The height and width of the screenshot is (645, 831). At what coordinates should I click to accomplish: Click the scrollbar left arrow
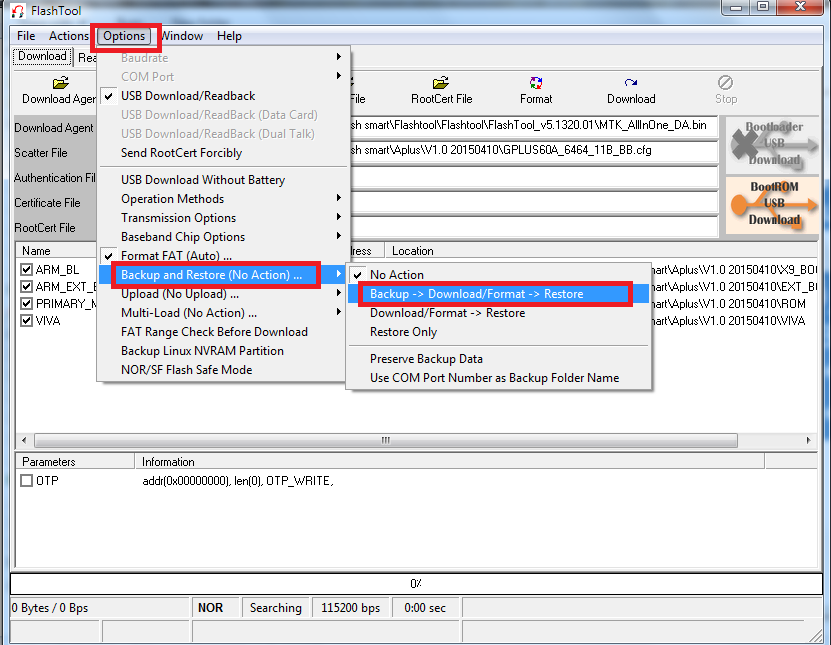(24, 440)
